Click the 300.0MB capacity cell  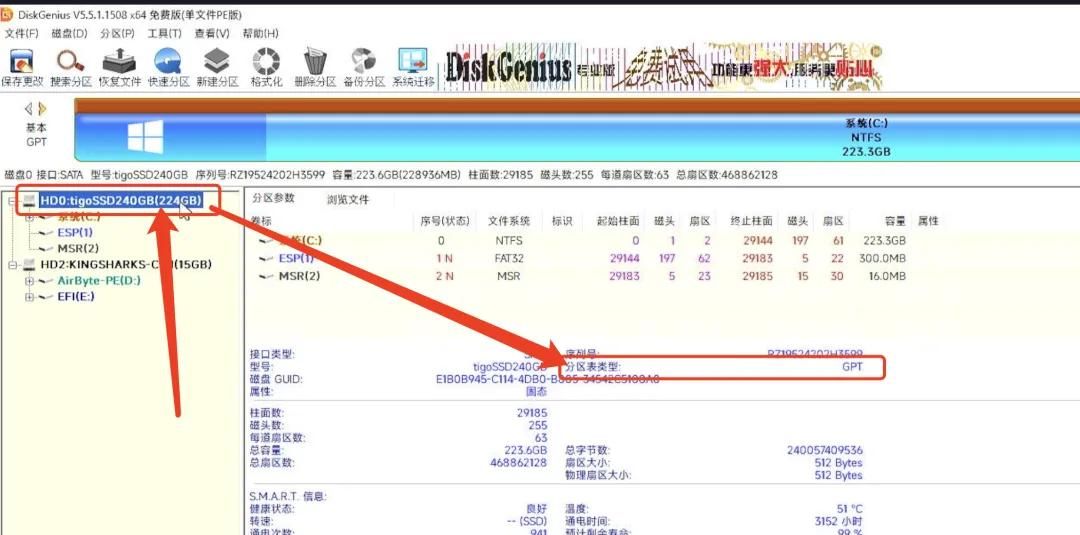(x=883, y=258)
